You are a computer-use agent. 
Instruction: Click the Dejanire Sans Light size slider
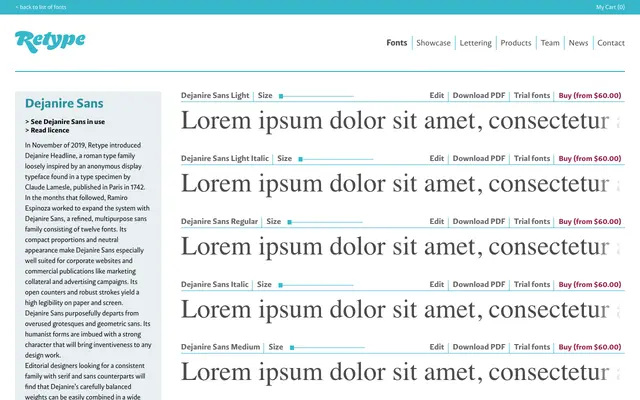point(316,96)
